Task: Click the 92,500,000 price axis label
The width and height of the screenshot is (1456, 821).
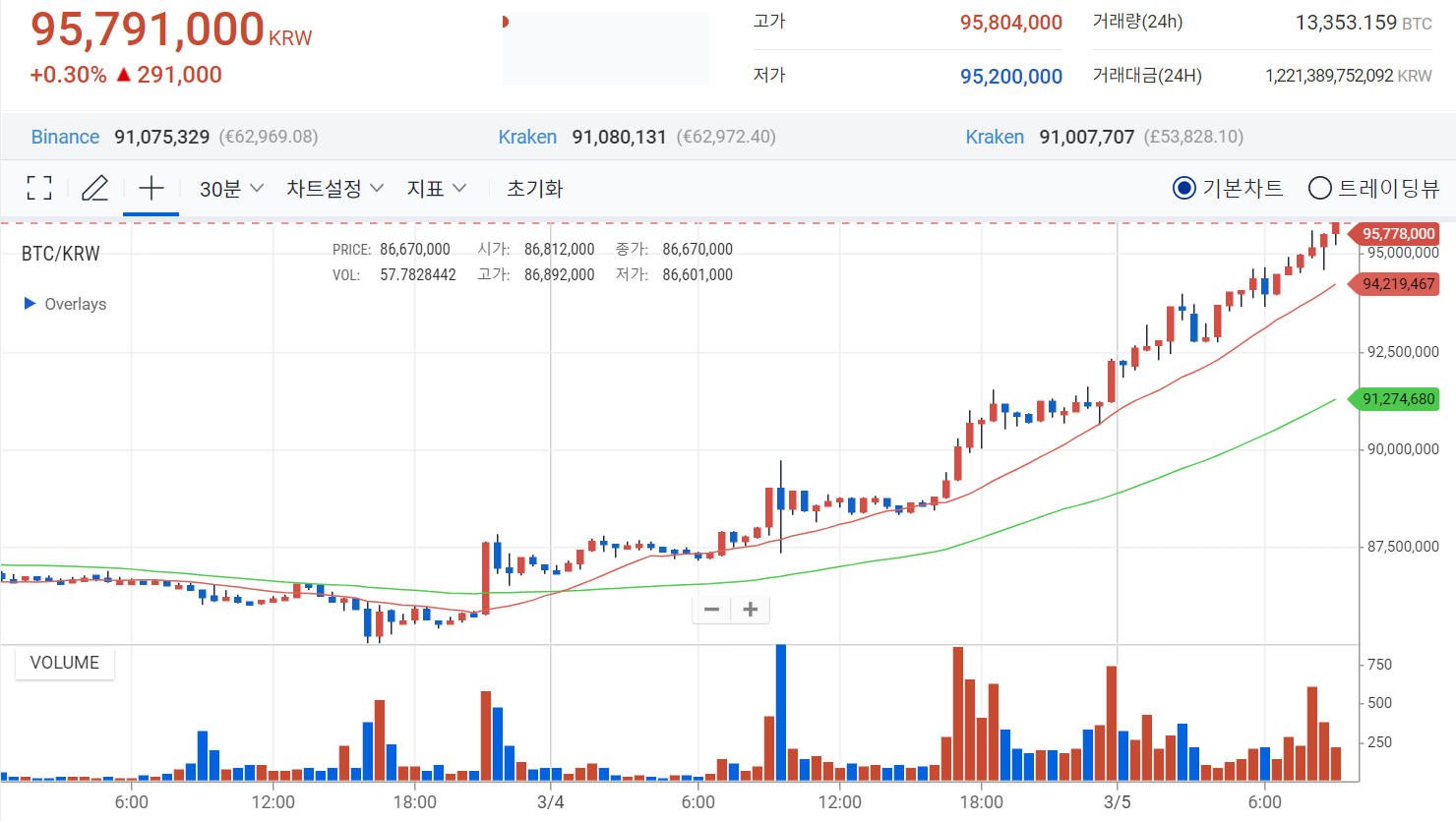Action: point(1404,352)
